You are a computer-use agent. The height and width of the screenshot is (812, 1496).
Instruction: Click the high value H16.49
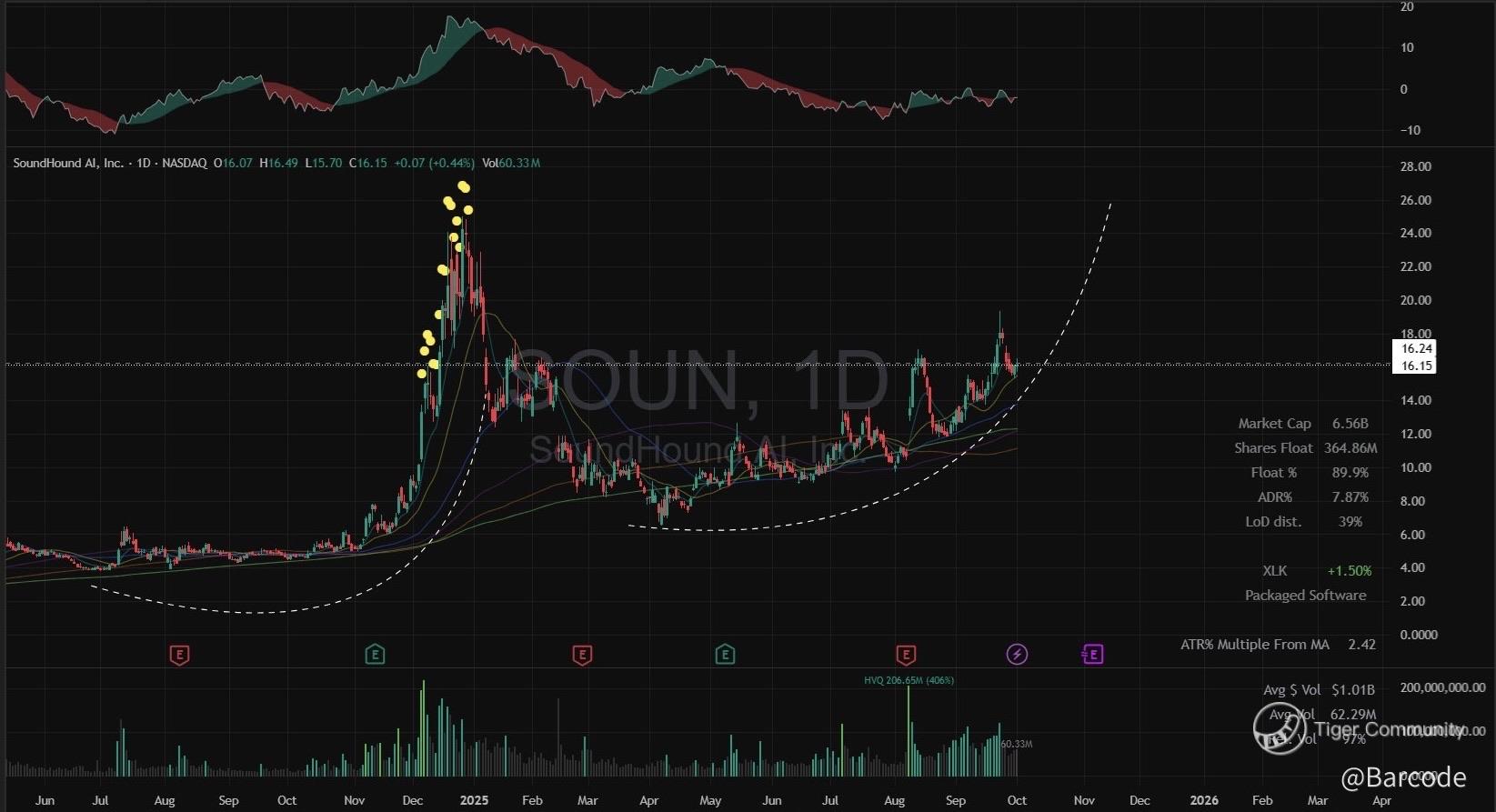278,164
